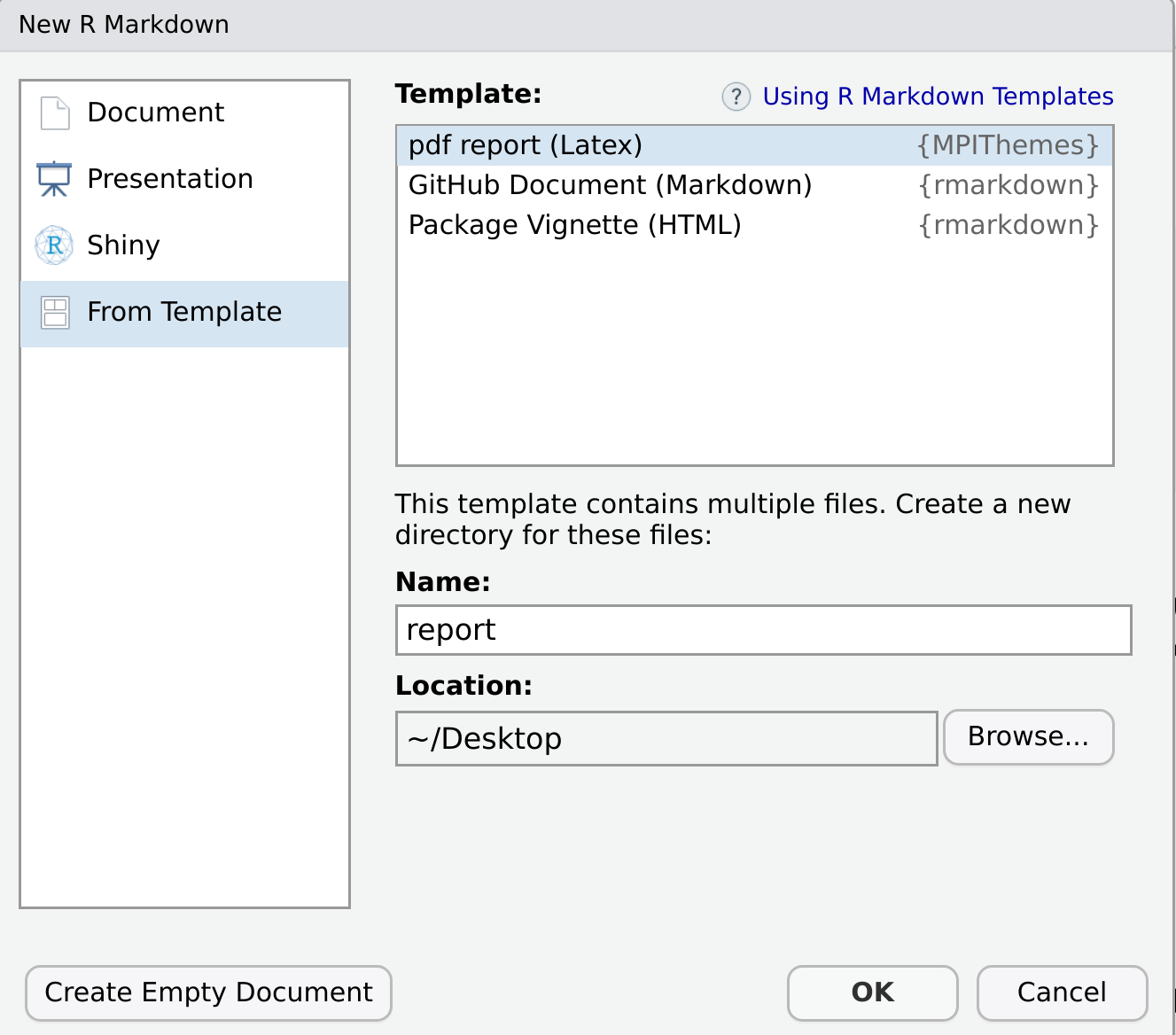Choose Package Vignette (HTML) template
1176x1035 pixels.
pyautogui.click(x=755, y=225)
